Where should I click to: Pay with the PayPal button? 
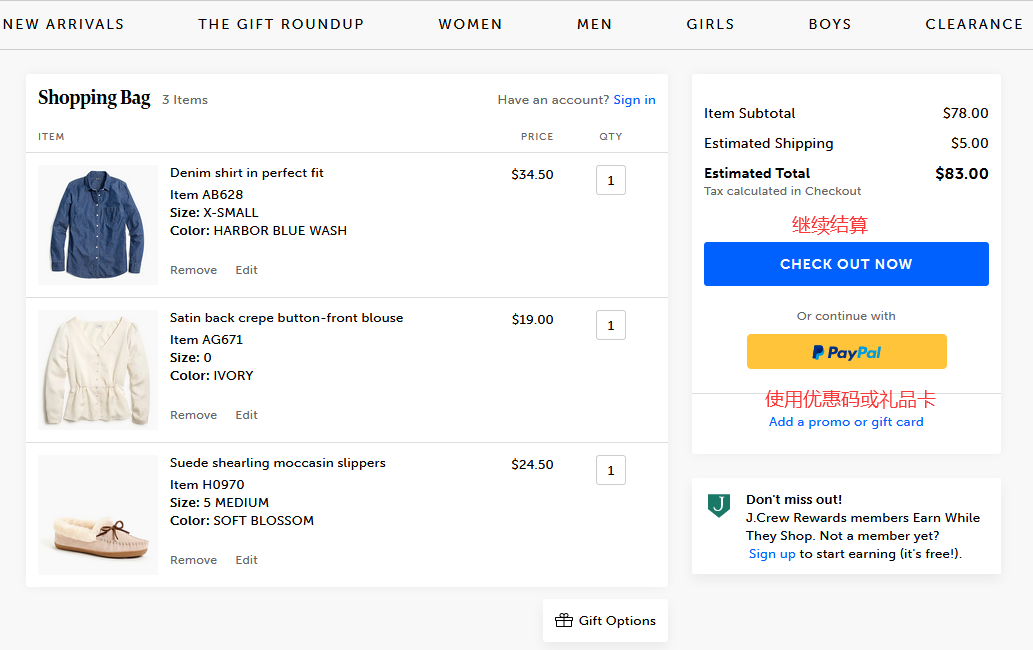click(x=846, y=352)
